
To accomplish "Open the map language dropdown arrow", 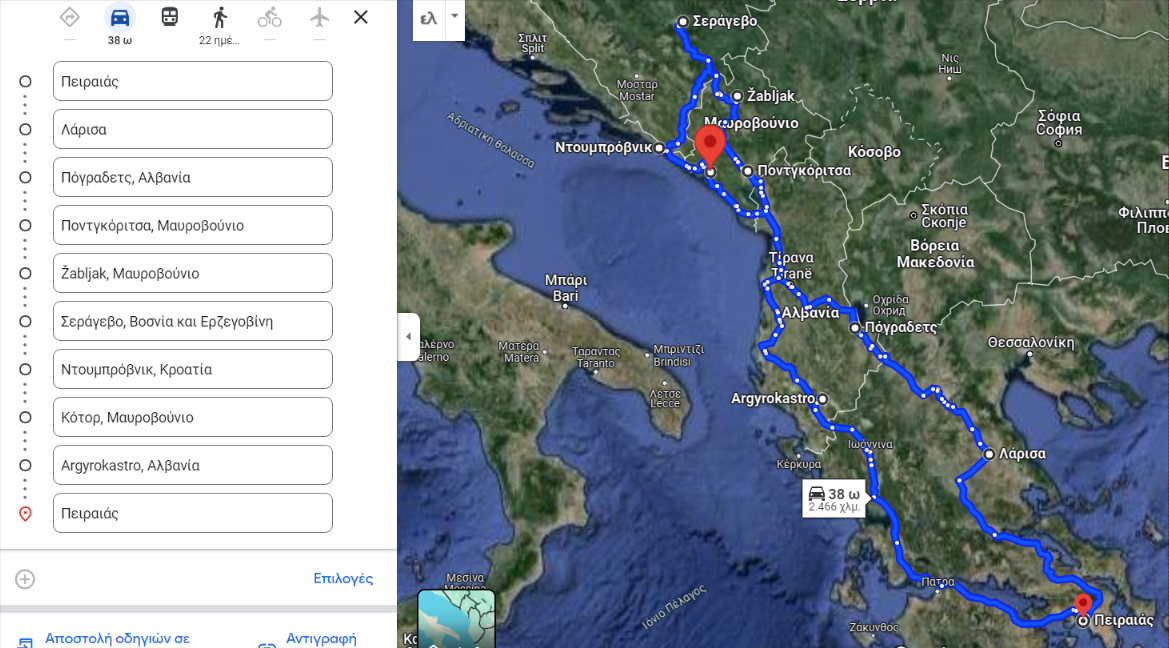I will click(x=455, y=16).
